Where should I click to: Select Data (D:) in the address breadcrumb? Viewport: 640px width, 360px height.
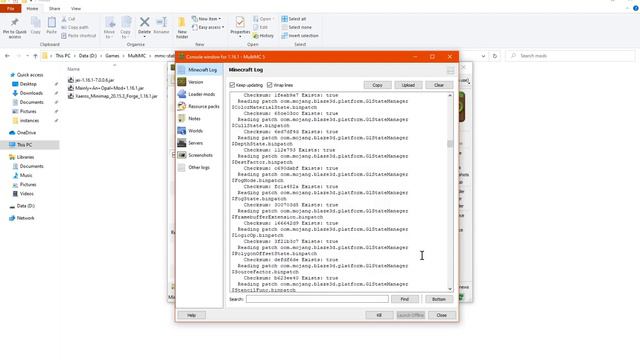[x=88, y=56]
